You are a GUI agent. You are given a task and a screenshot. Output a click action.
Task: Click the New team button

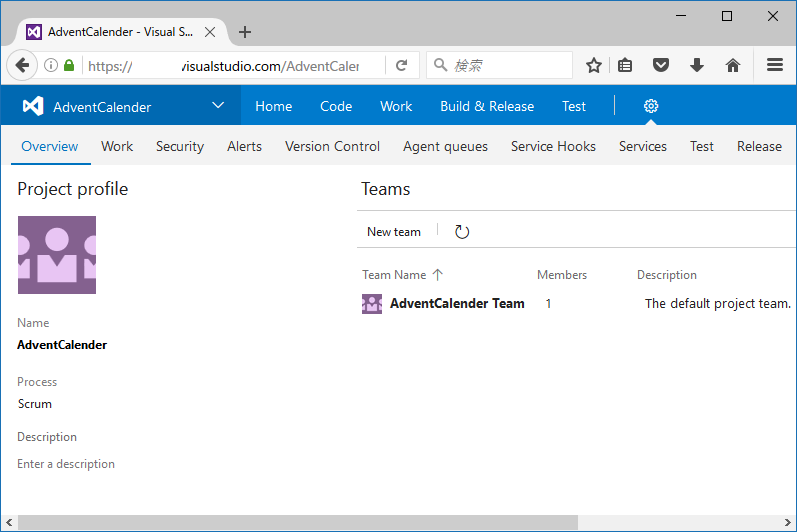point(394,232)
